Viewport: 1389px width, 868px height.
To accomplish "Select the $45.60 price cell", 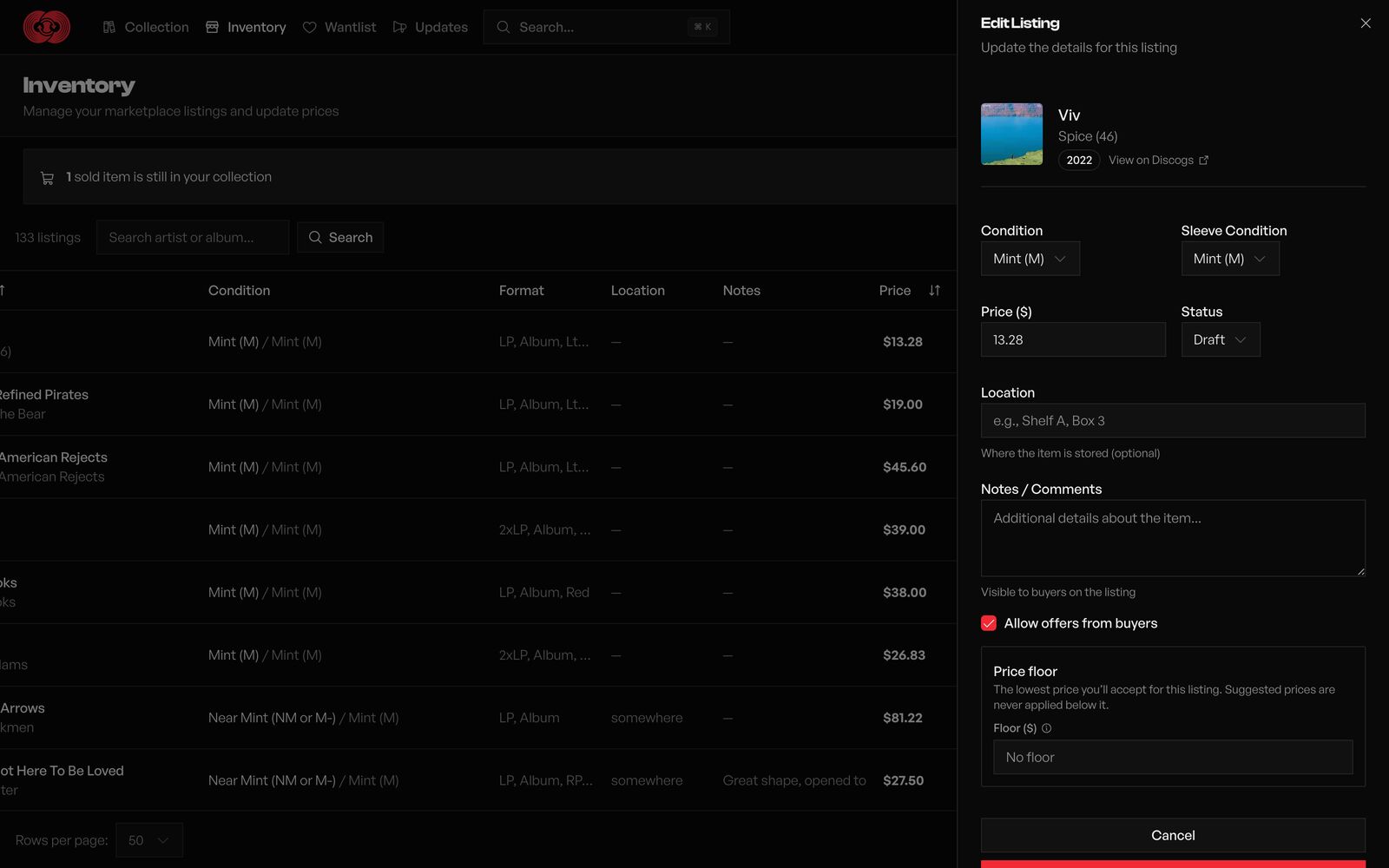I will (x=905, y=467).
